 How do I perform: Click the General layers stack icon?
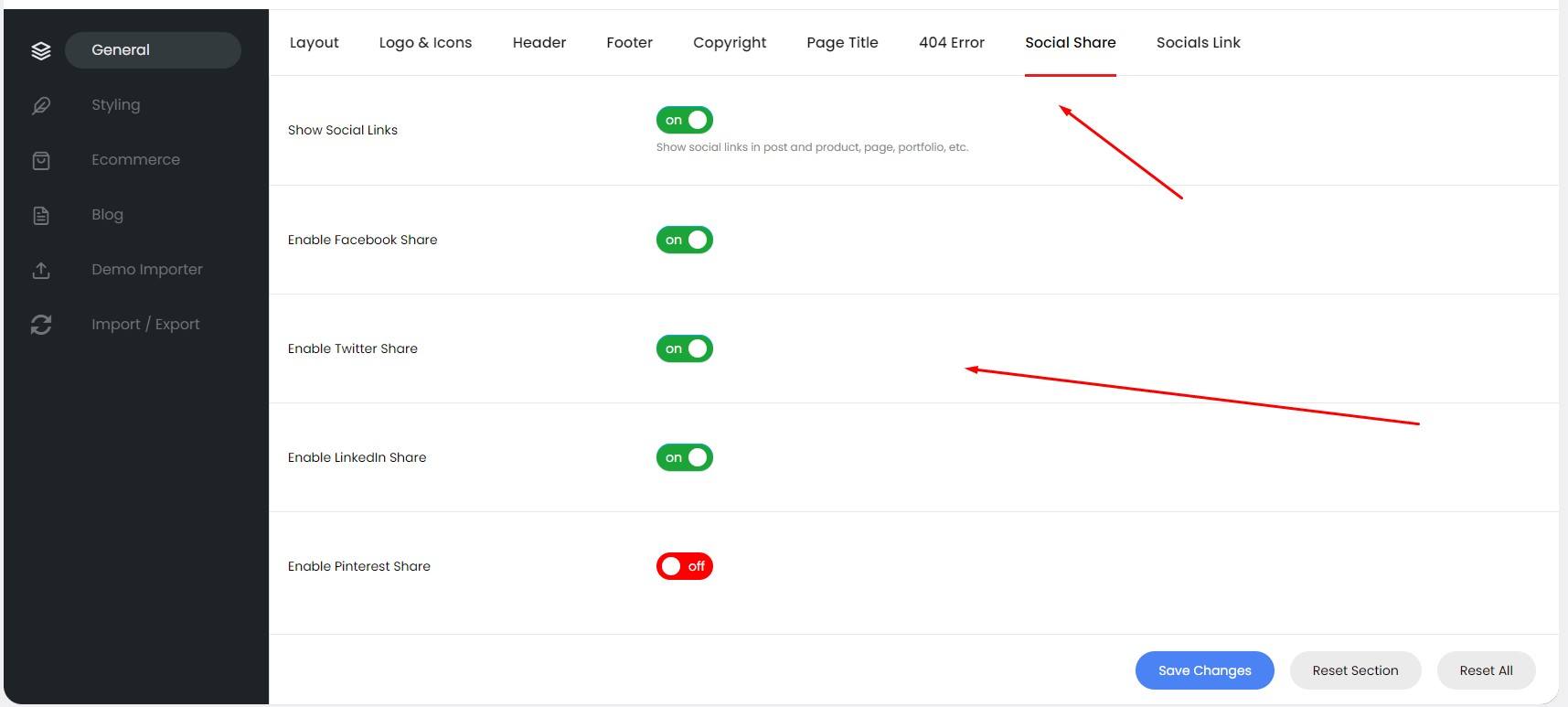click(41, 50)
